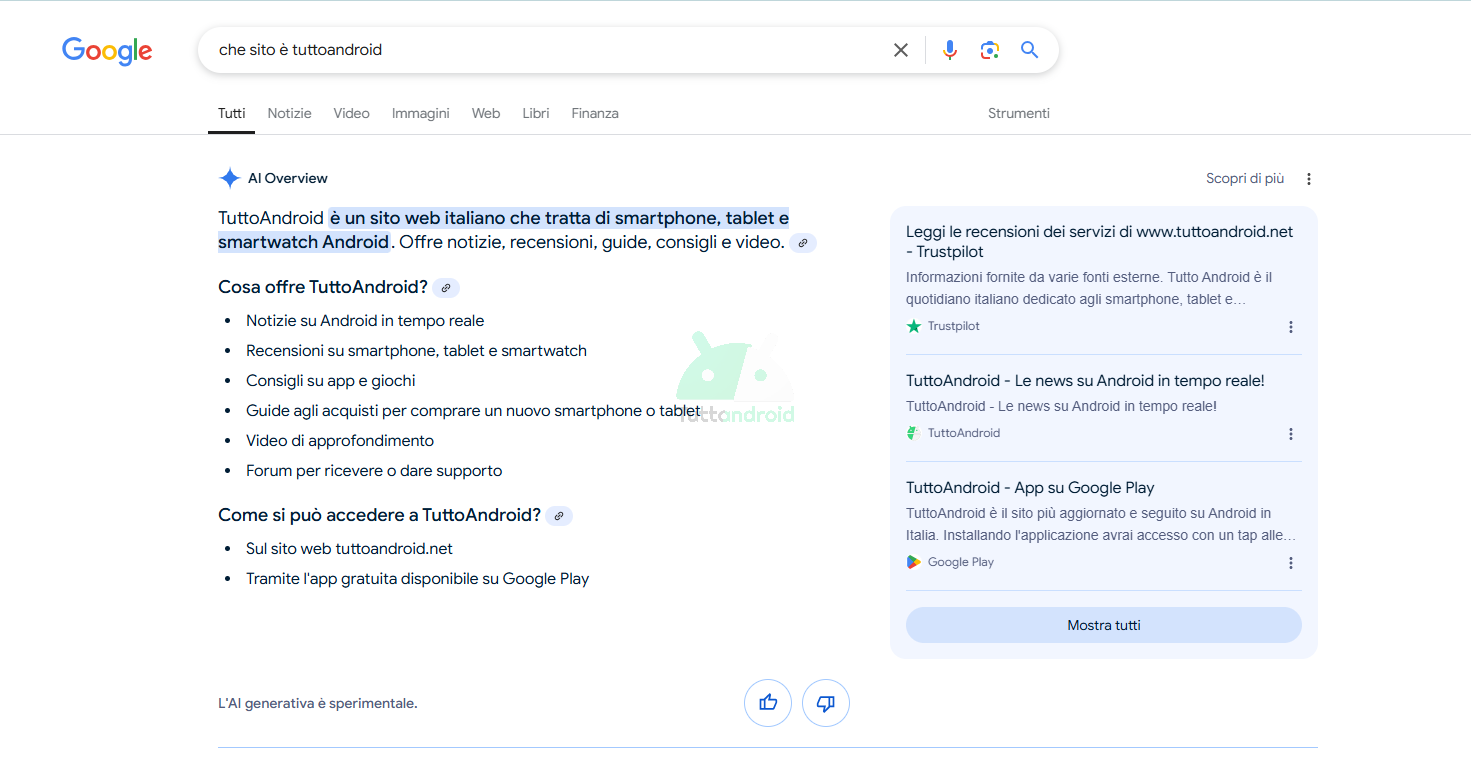Screen dimensions: 1471x767
Task: Click the AI Overview sparkle icon
Action: click(230, 178)
